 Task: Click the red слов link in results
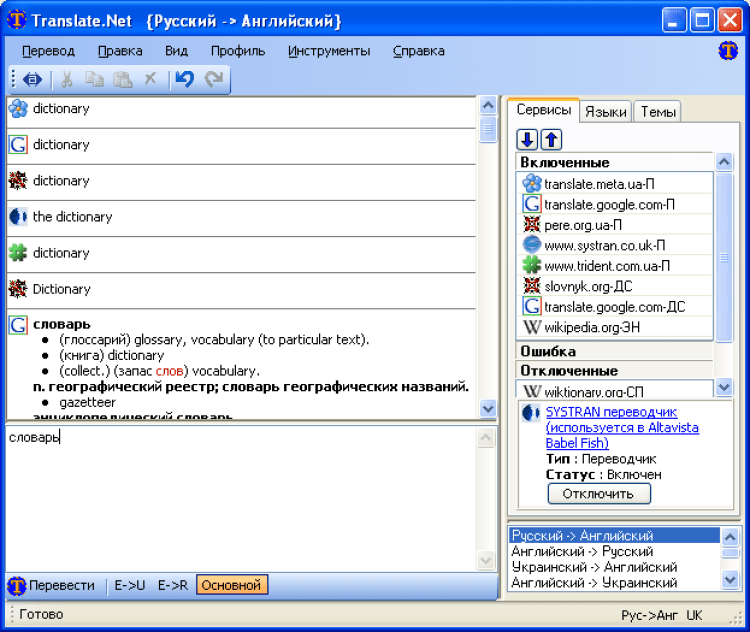[x=169, y=371]
